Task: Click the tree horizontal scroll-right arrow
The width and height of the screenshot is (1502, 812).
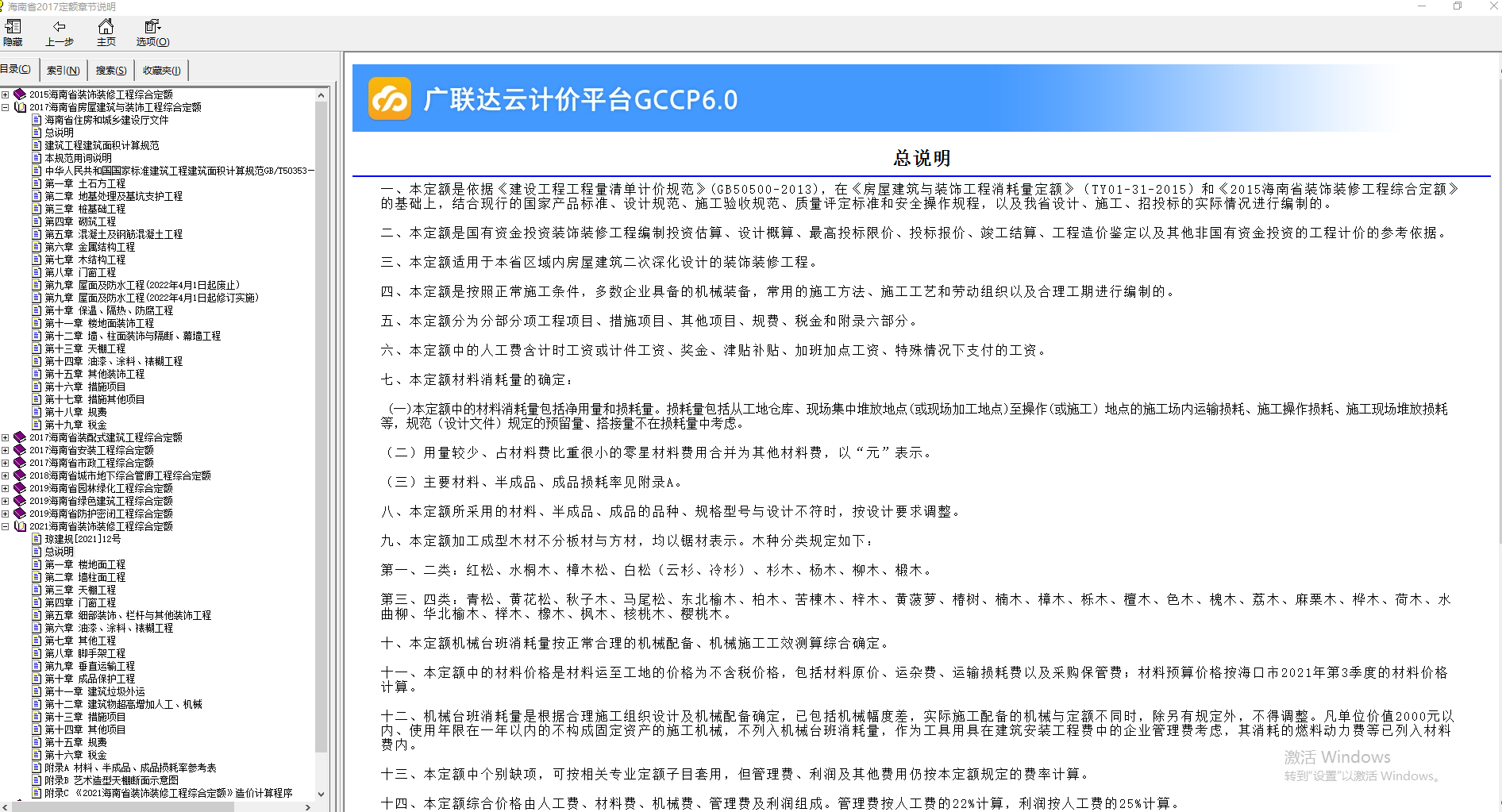Action: coord(308,806)
